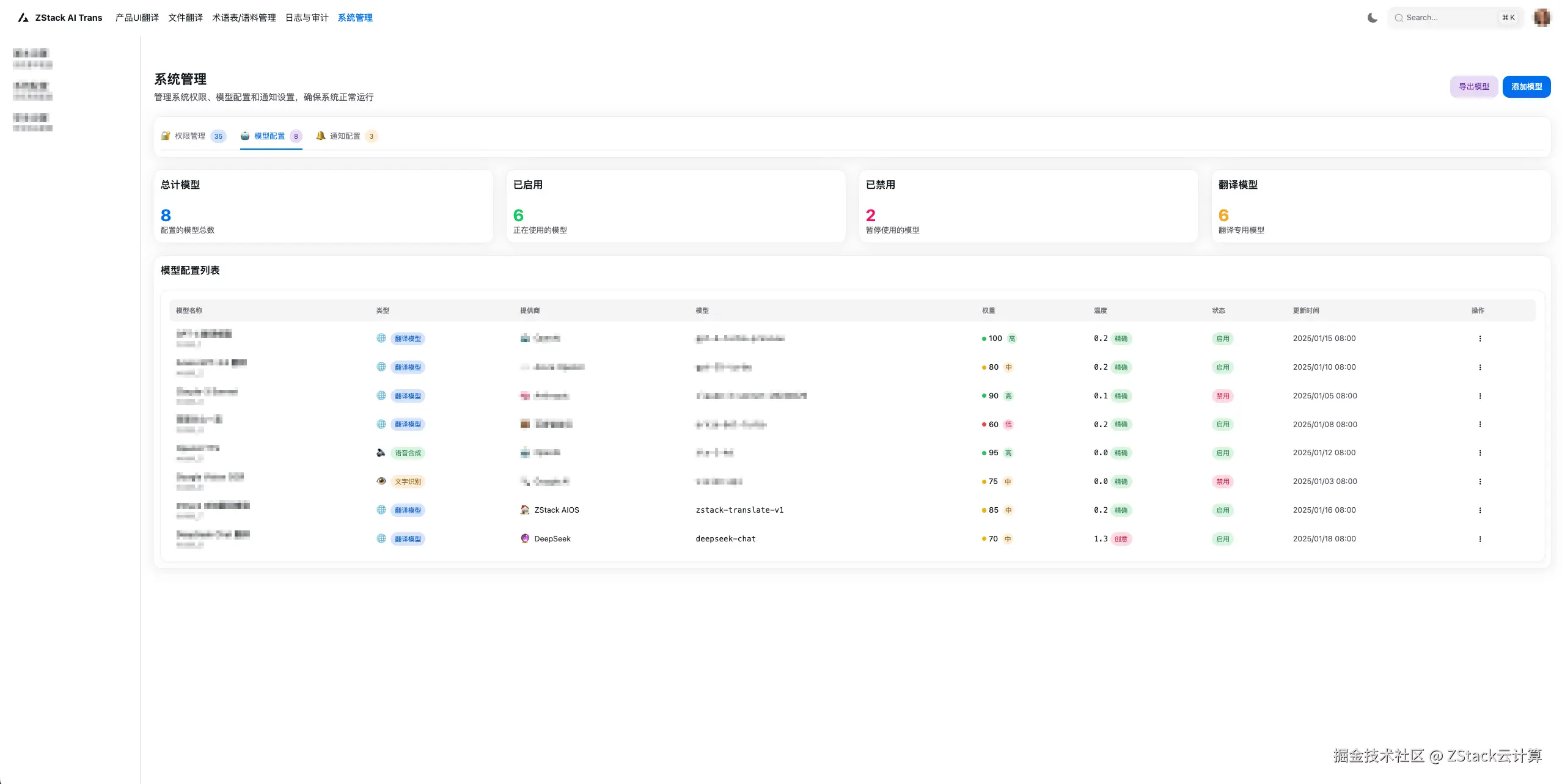Open user avatar in top right
The image size is (1562, 784).
click(x=1542, y=18)
